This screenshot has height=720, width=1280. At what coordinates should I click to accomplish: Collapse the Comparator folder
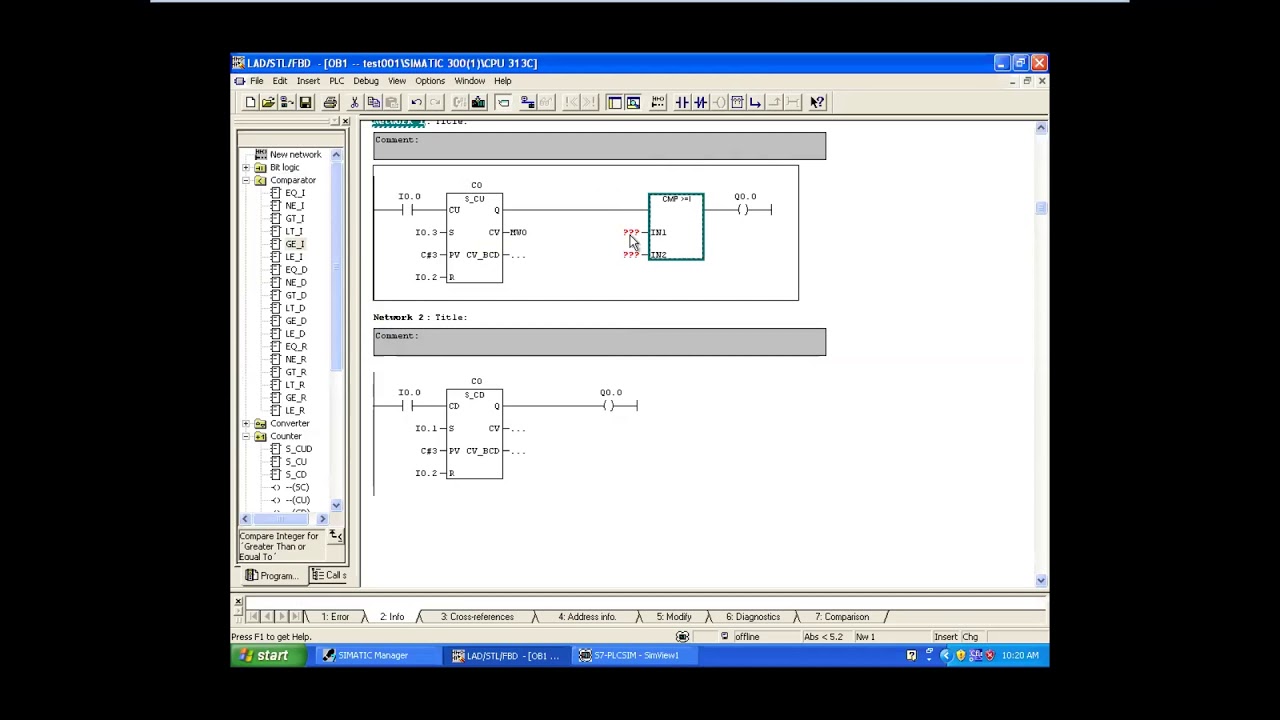click(x=246, y=180)
